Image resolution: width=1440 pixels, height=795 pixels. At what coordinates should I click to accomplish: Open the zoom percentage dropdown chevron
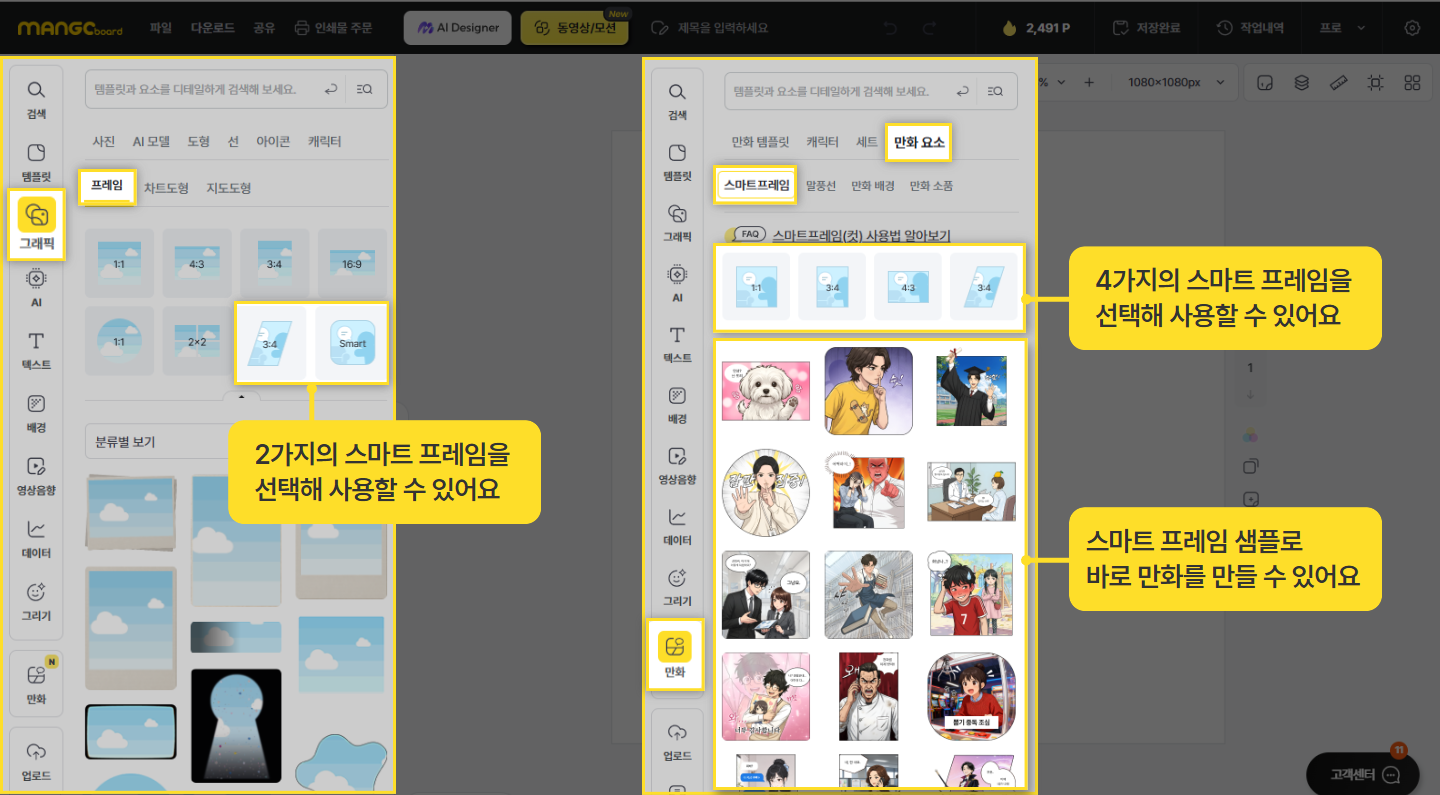(x=1061, y=83)
